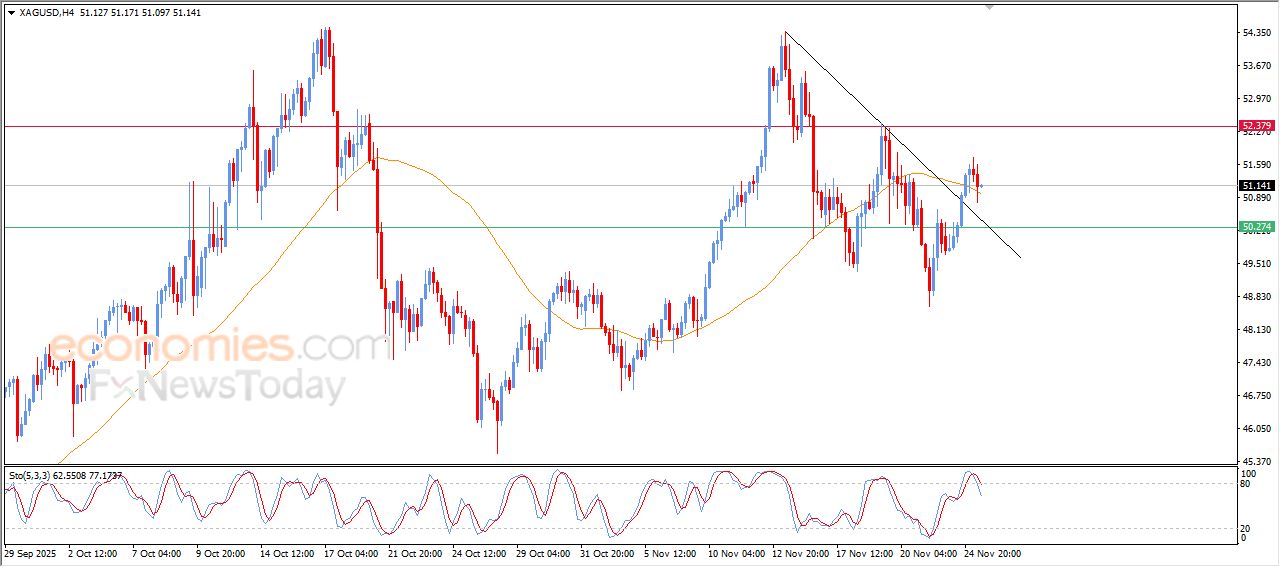Select the red 52.379 price label
This screenshot has width=1280, height=567.
1256,126
